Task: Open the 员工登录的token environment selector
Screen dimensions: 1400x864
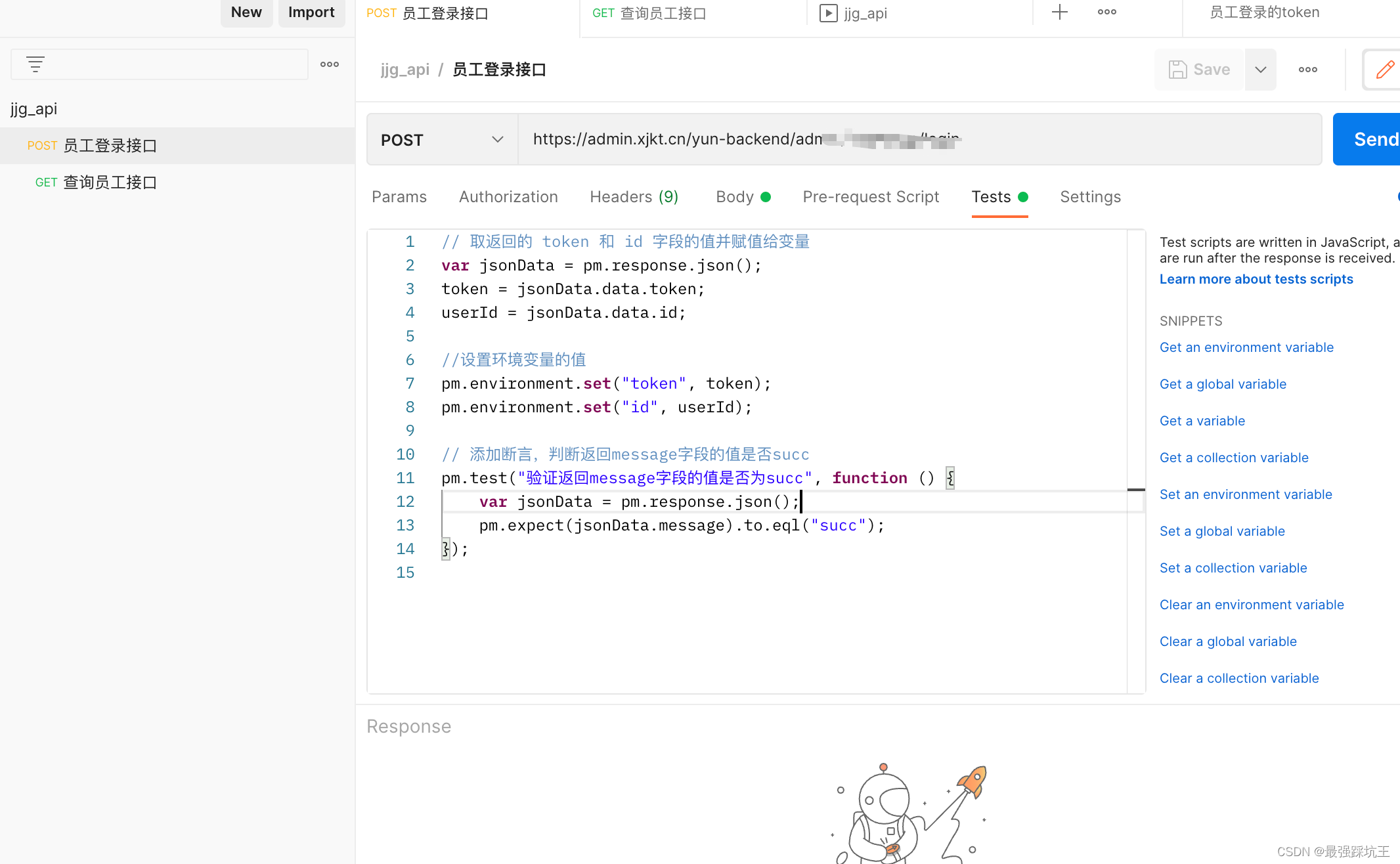Action: click(x=1264, y=12)
